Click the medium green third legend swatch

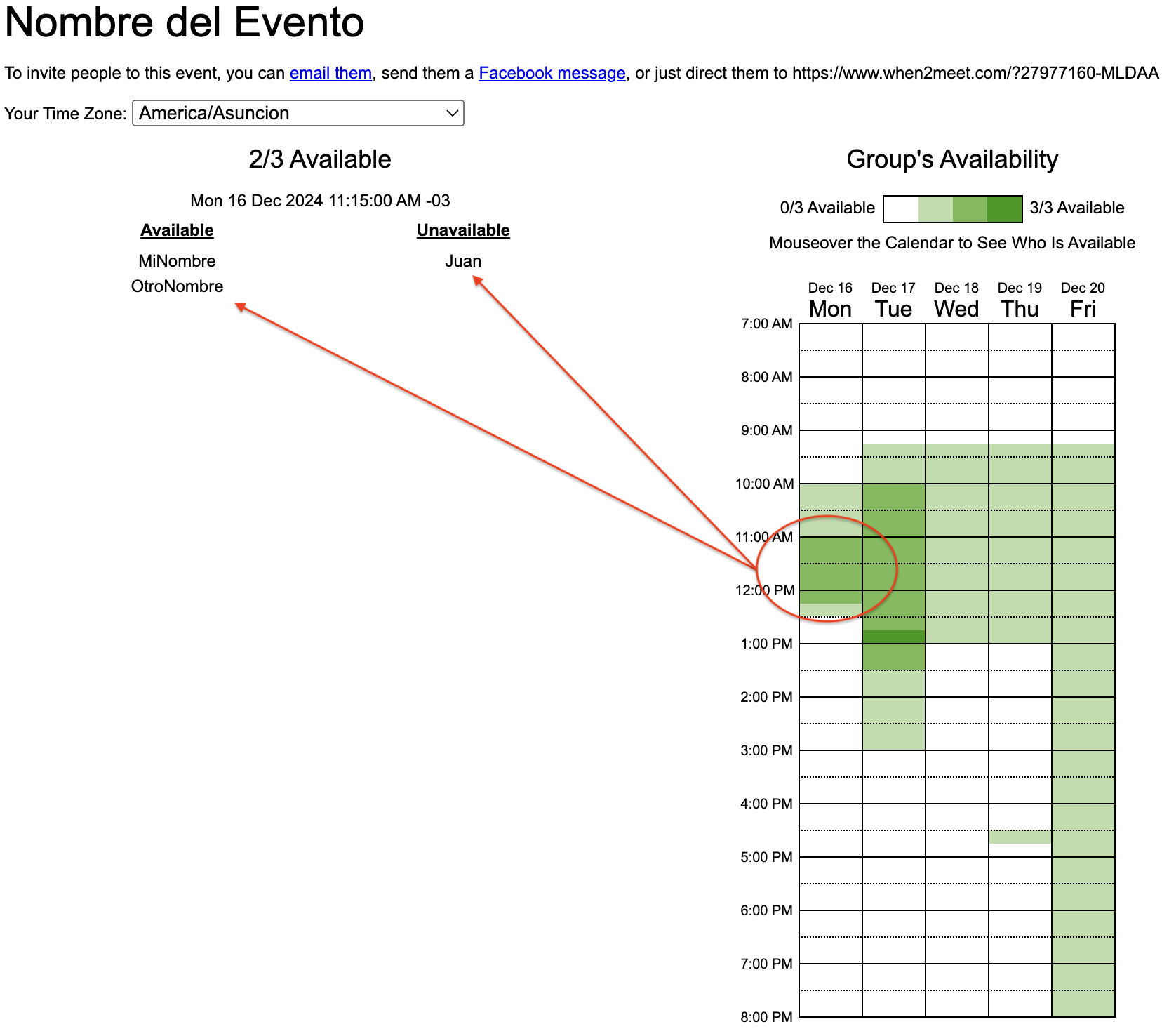point(970,209)
